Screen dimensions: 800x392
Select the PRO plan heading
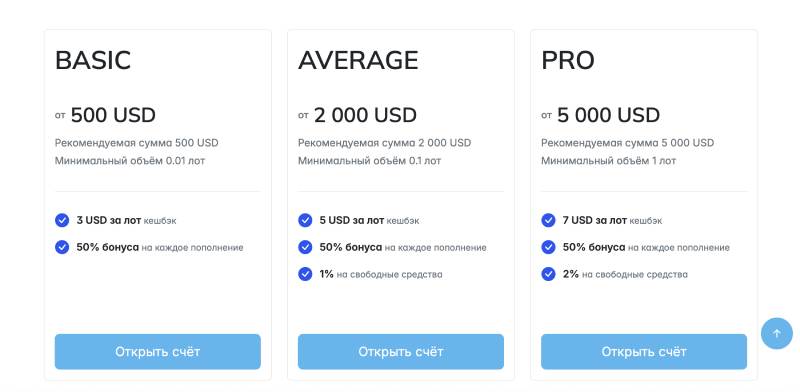(x=568, y=60)
